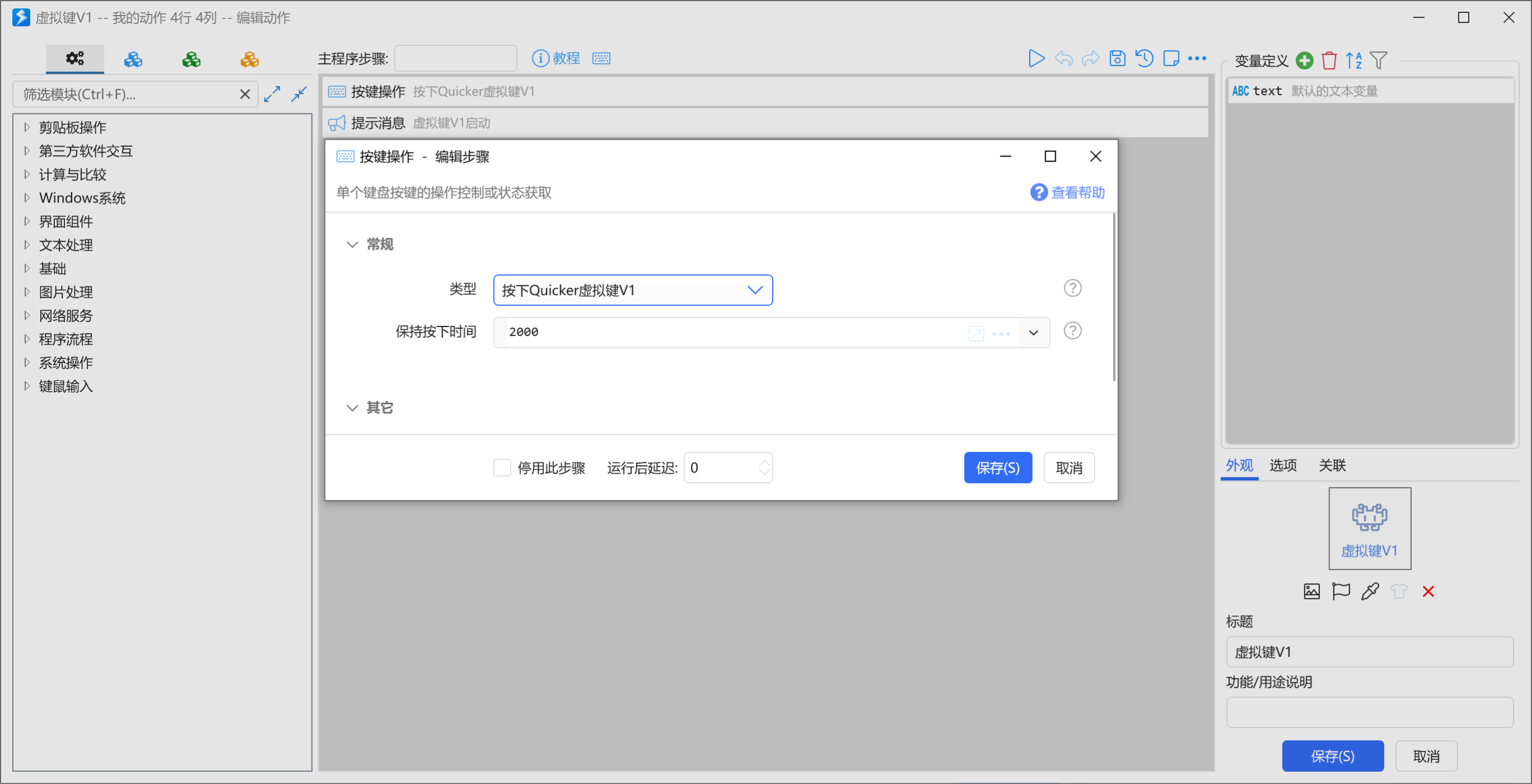The image size is (1532, 784).
Task: Choose an image for action icon
Action: (x=1312, y=592)
